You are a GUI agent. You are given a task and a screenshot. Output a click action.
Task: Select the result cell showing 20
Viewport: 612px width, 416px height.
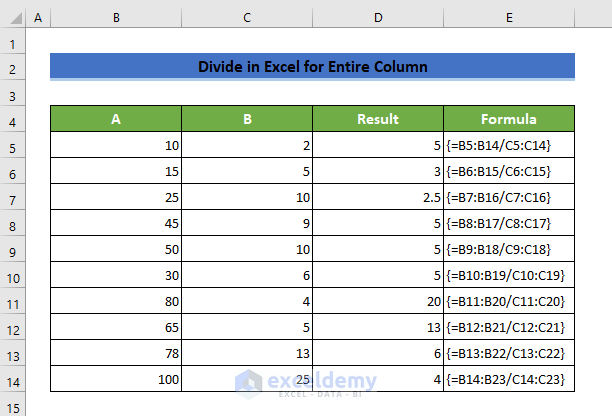tap(377, 302)
